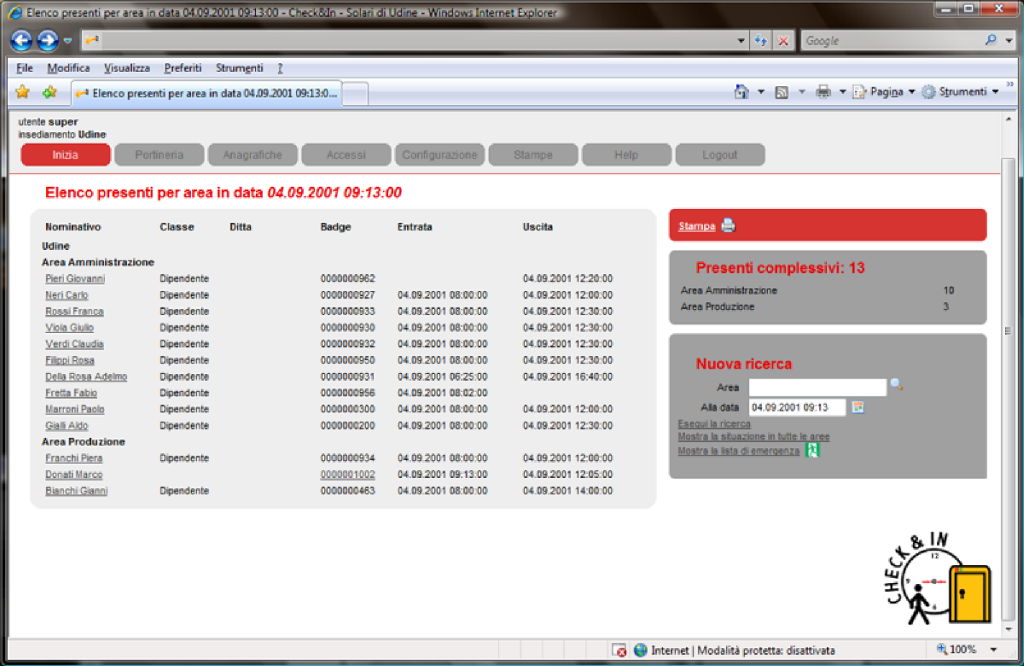
Task: Click the magnifier icon beside the Area field
Action: tap(896, 386)
